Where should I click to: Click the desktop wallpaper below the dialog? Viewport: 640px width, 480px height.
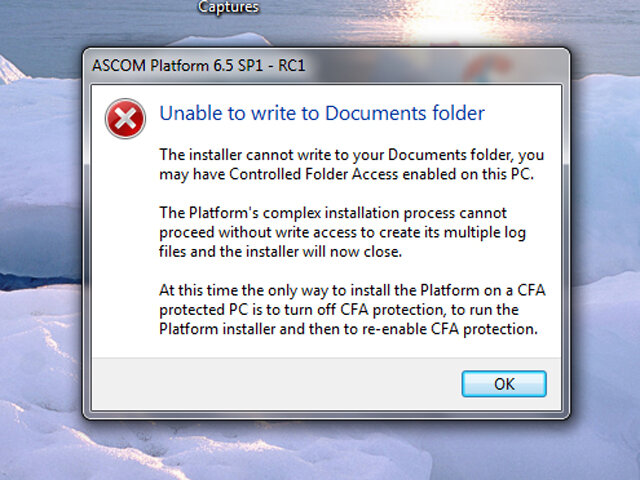tap(320, 450)
